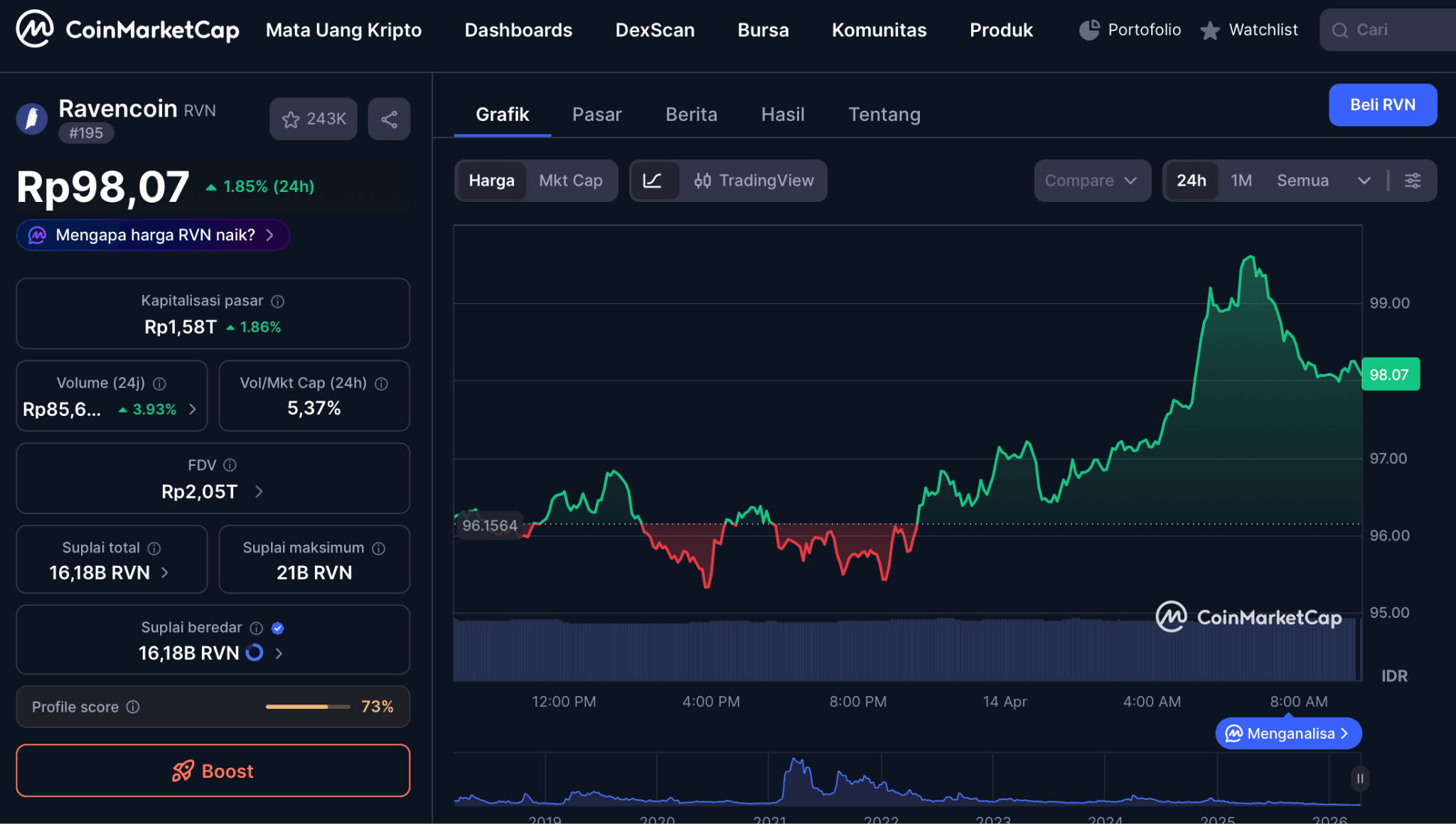Expand FDV details via chevron
1456x824 pixels.
pos(258,491)
